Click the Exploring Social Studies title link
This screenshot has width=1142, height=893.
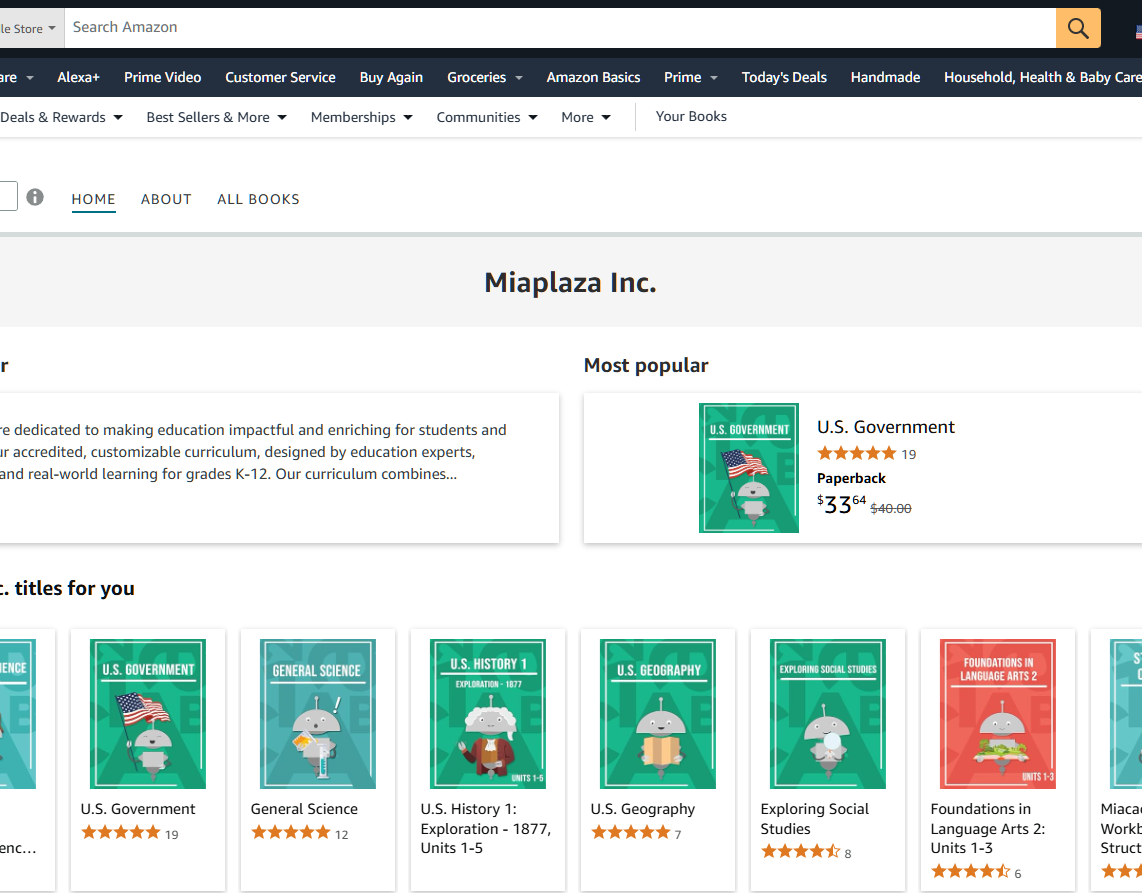coord(815,819)
